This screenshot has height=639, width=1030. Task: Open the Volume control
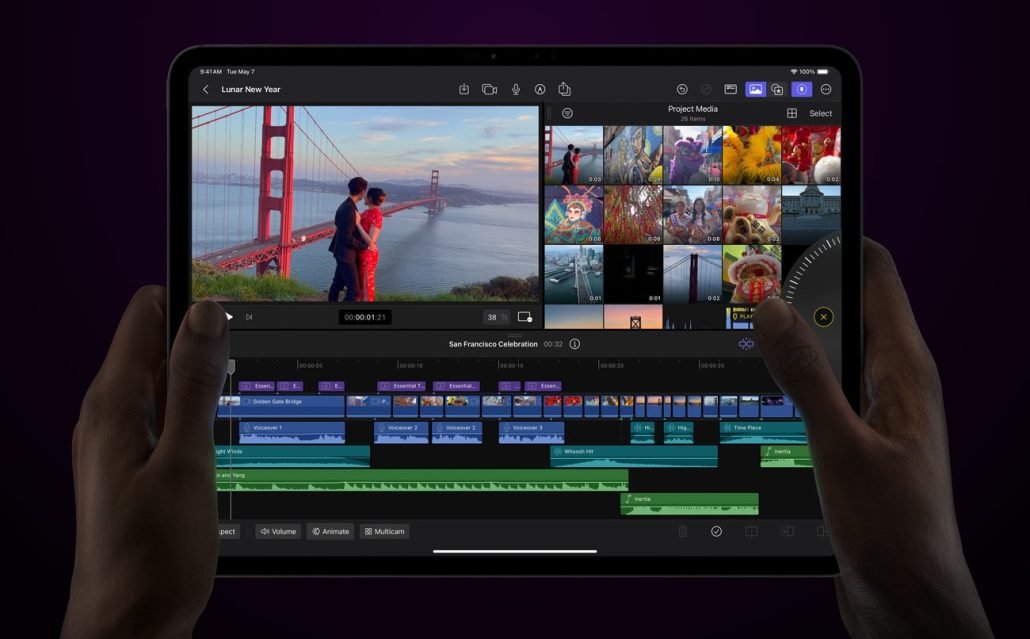click(279, 531)
